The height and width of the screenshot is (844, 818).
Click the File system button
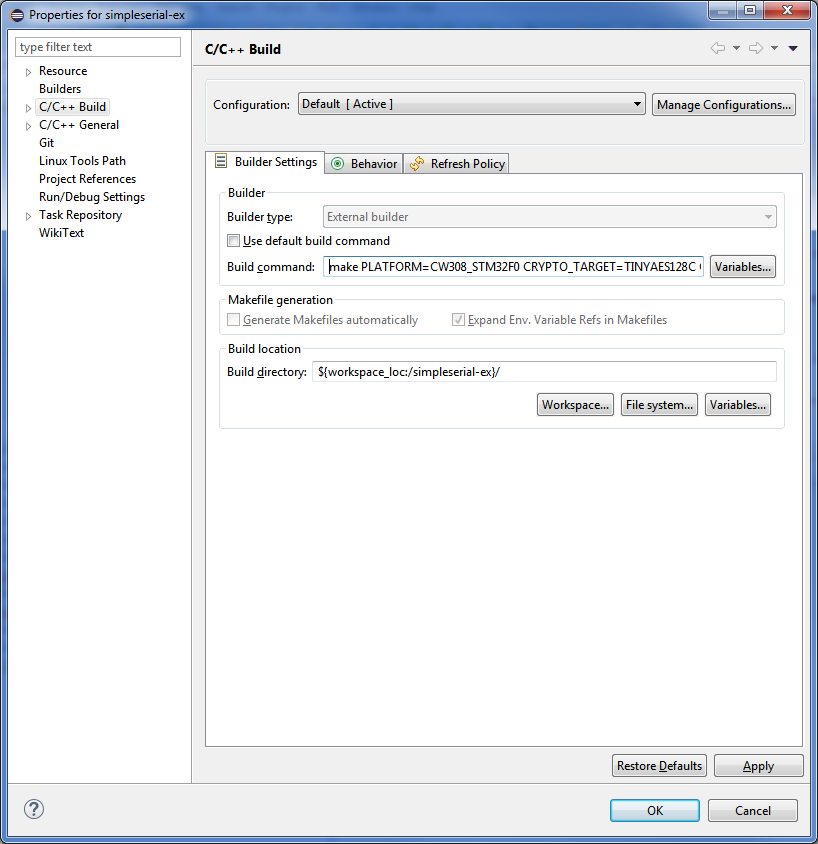point(659,405)
